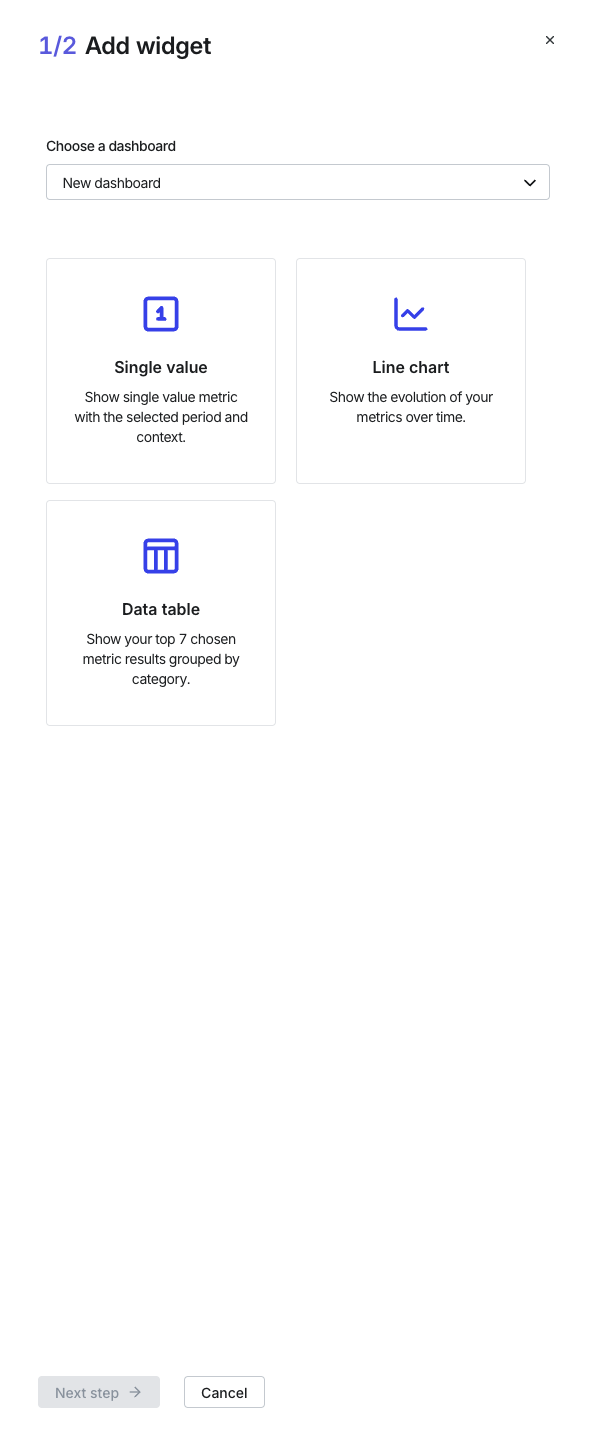598x1440 pixels.
Task: Click the Next step button
Action: (x=99, y=1392)
